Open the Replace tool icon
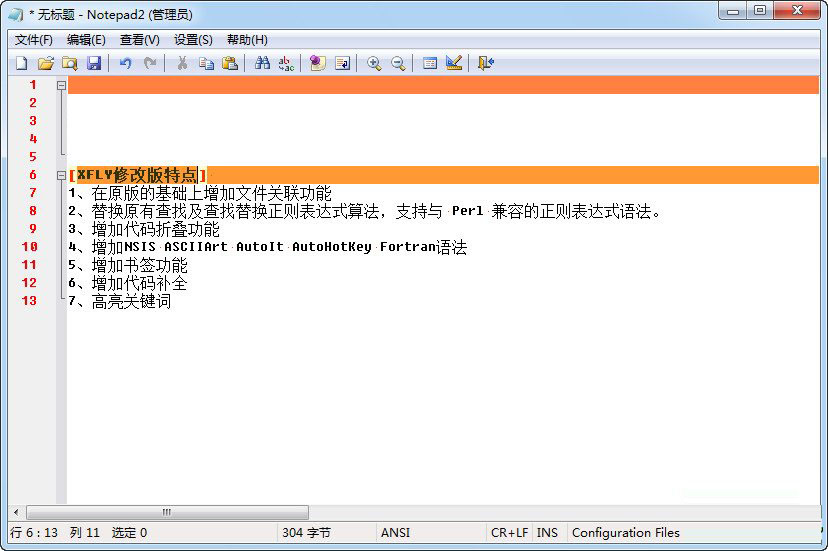828x551 pixels. click(x=286, y=63)
